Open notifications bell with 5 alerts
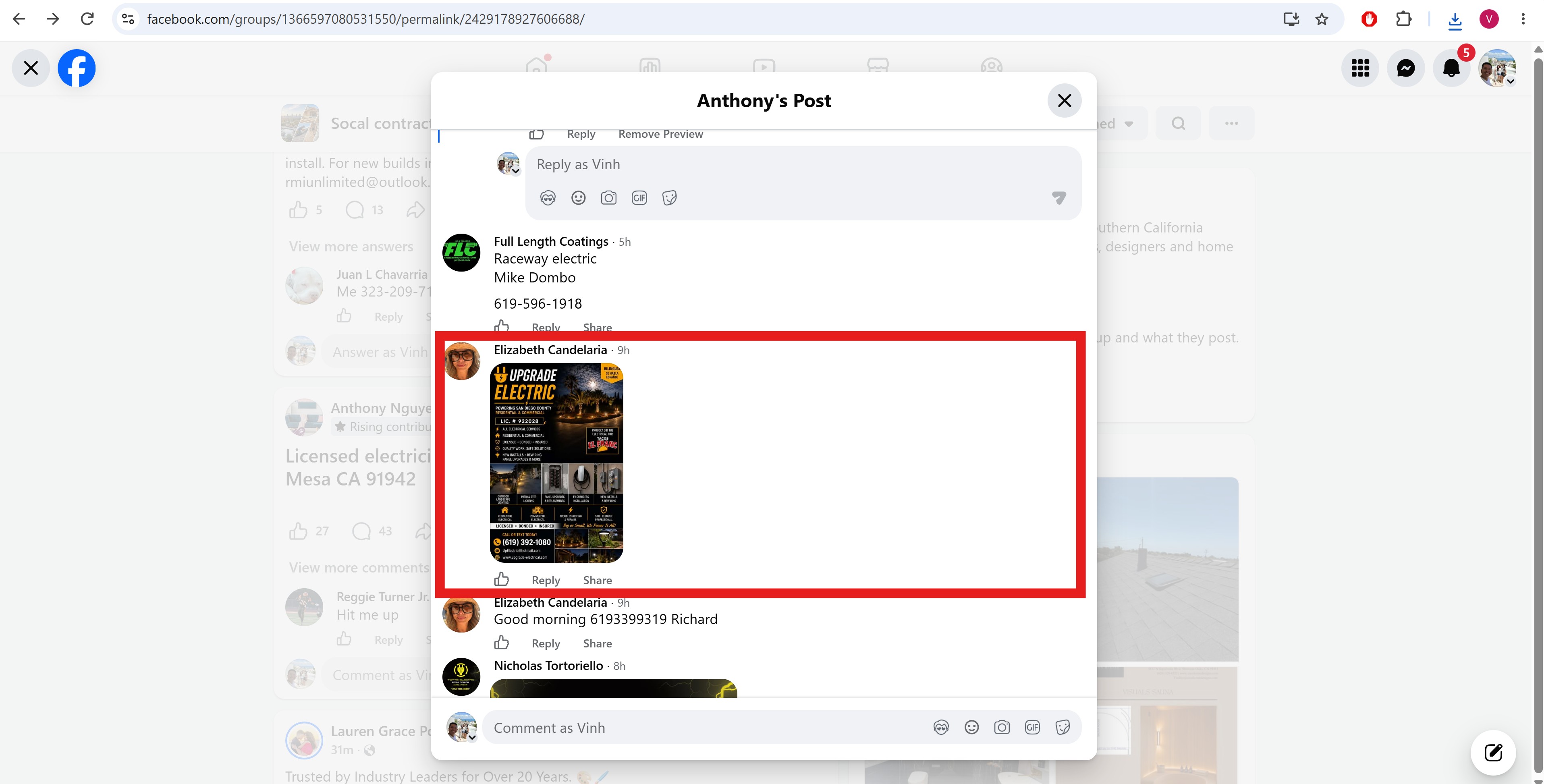The image size is (1544, 784). [x=1451, y=68]
